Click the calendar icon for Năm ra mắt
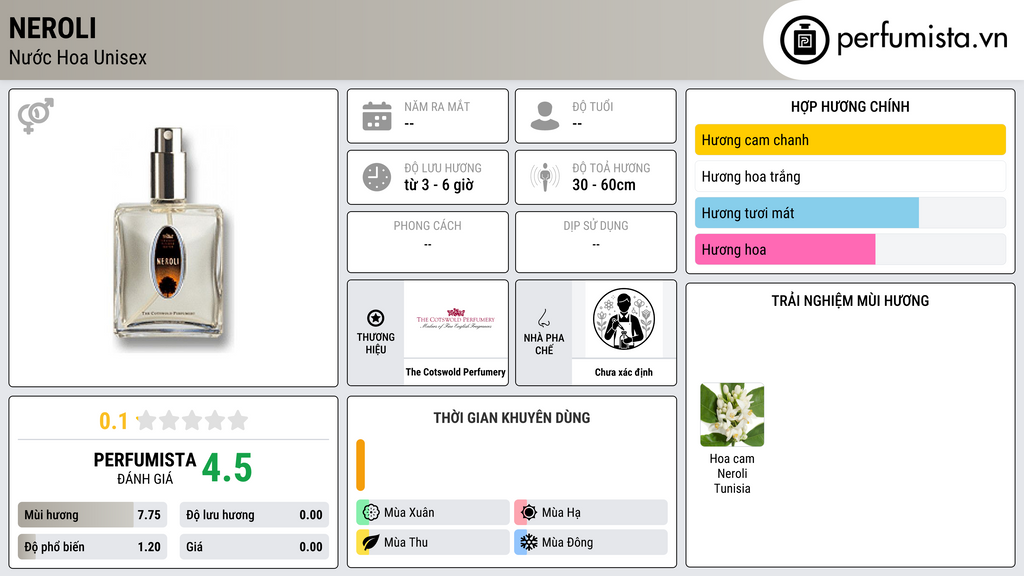The height and width of the screenshot is (576, 1024). click(377, 116)
